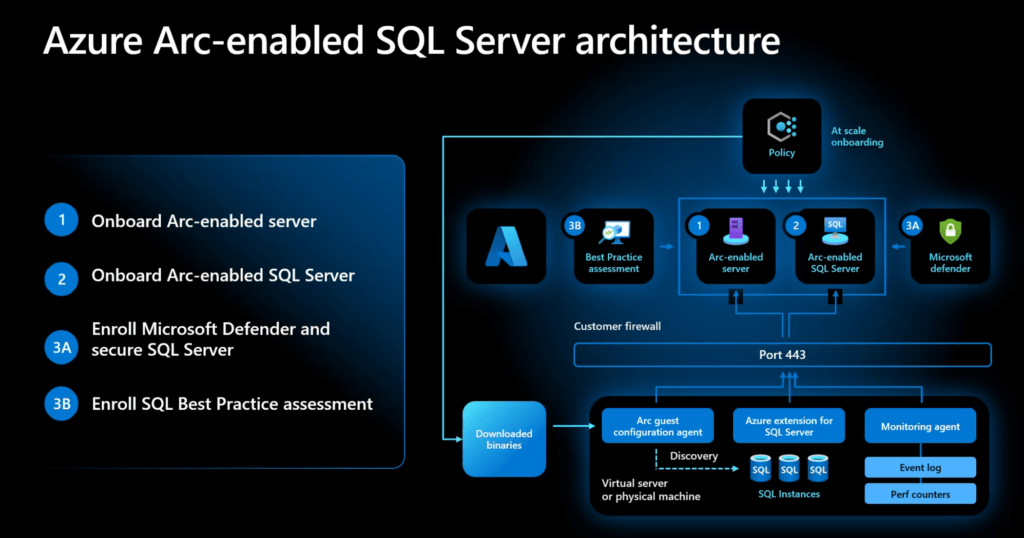Select the Perf counters box

(x=920, y=494)
